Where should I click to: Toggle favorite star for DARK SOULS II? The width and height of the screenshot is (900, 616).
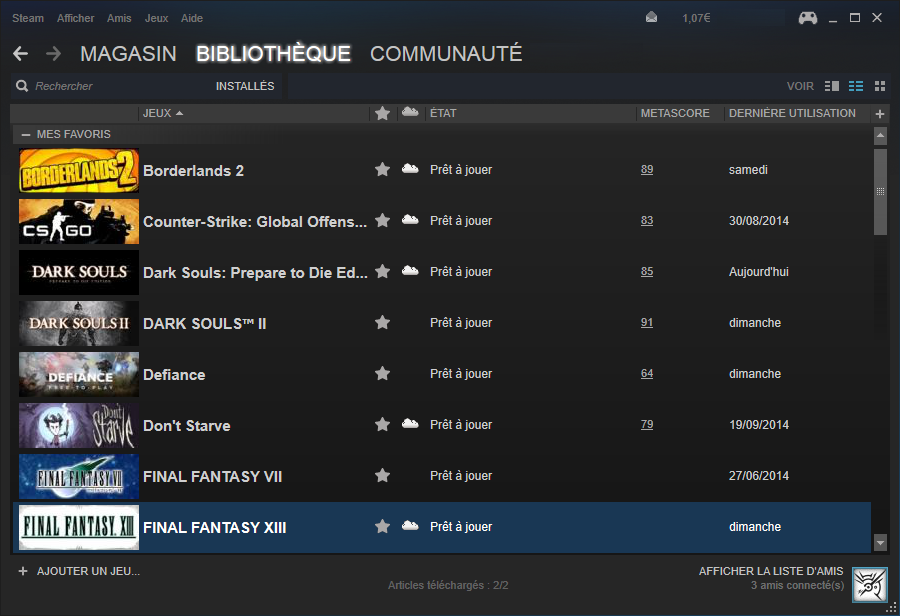tap(382, 323)
